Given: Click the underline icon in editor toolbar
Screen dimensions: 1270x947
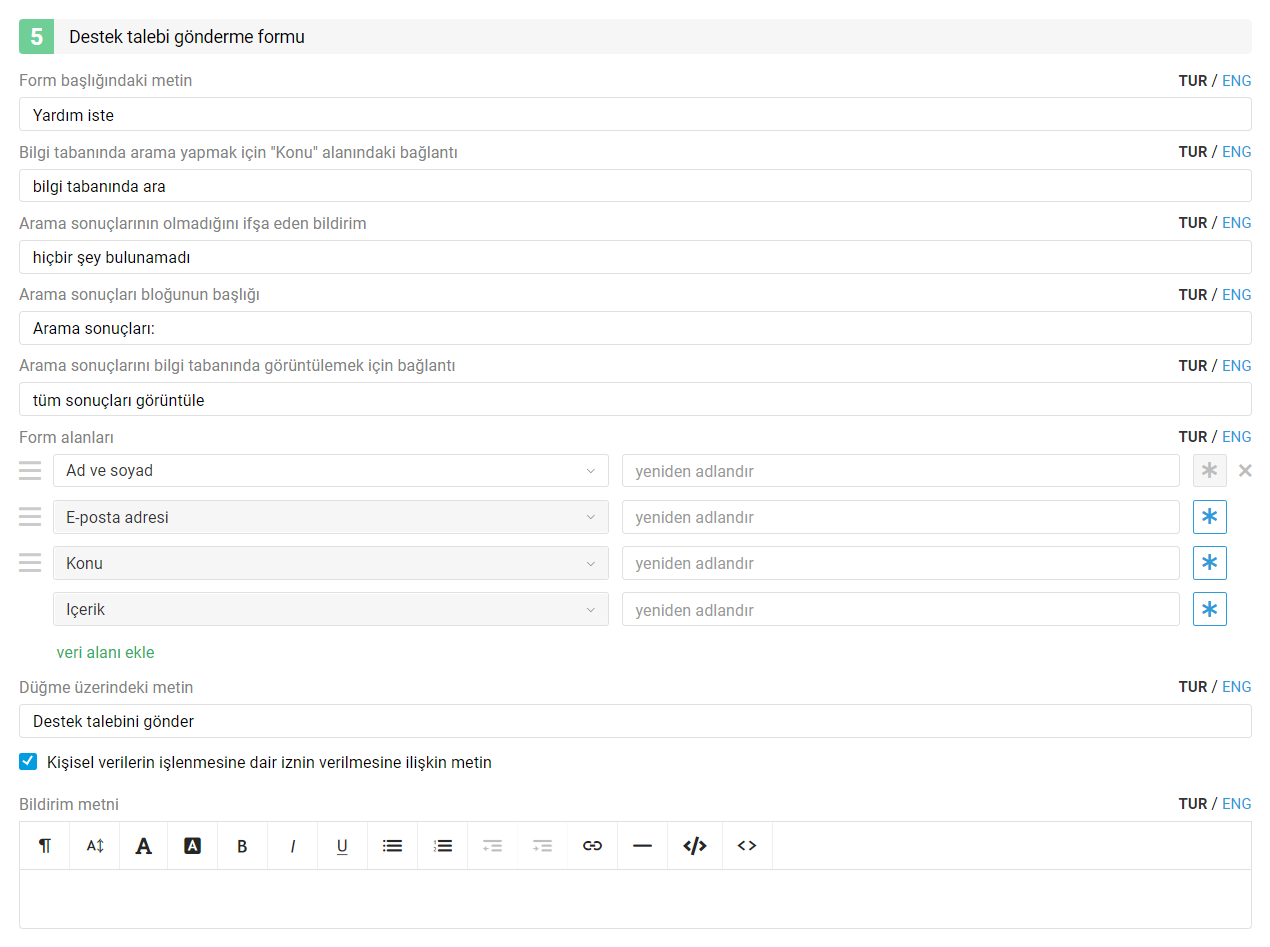Looking at the screenshot, I should pyautogui.click(x=342, y=846).
